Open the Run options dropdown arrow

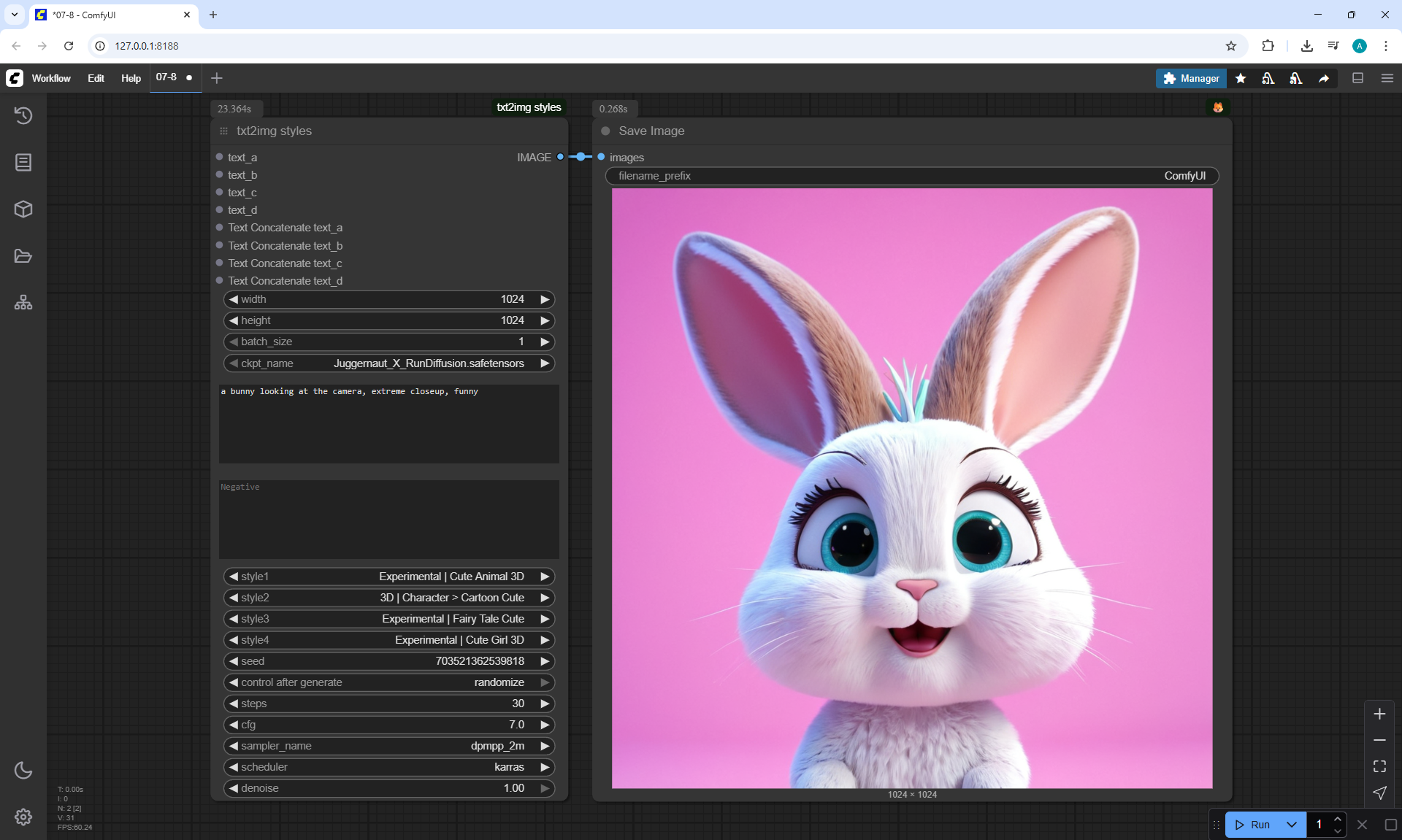(x=1292, y=825)
